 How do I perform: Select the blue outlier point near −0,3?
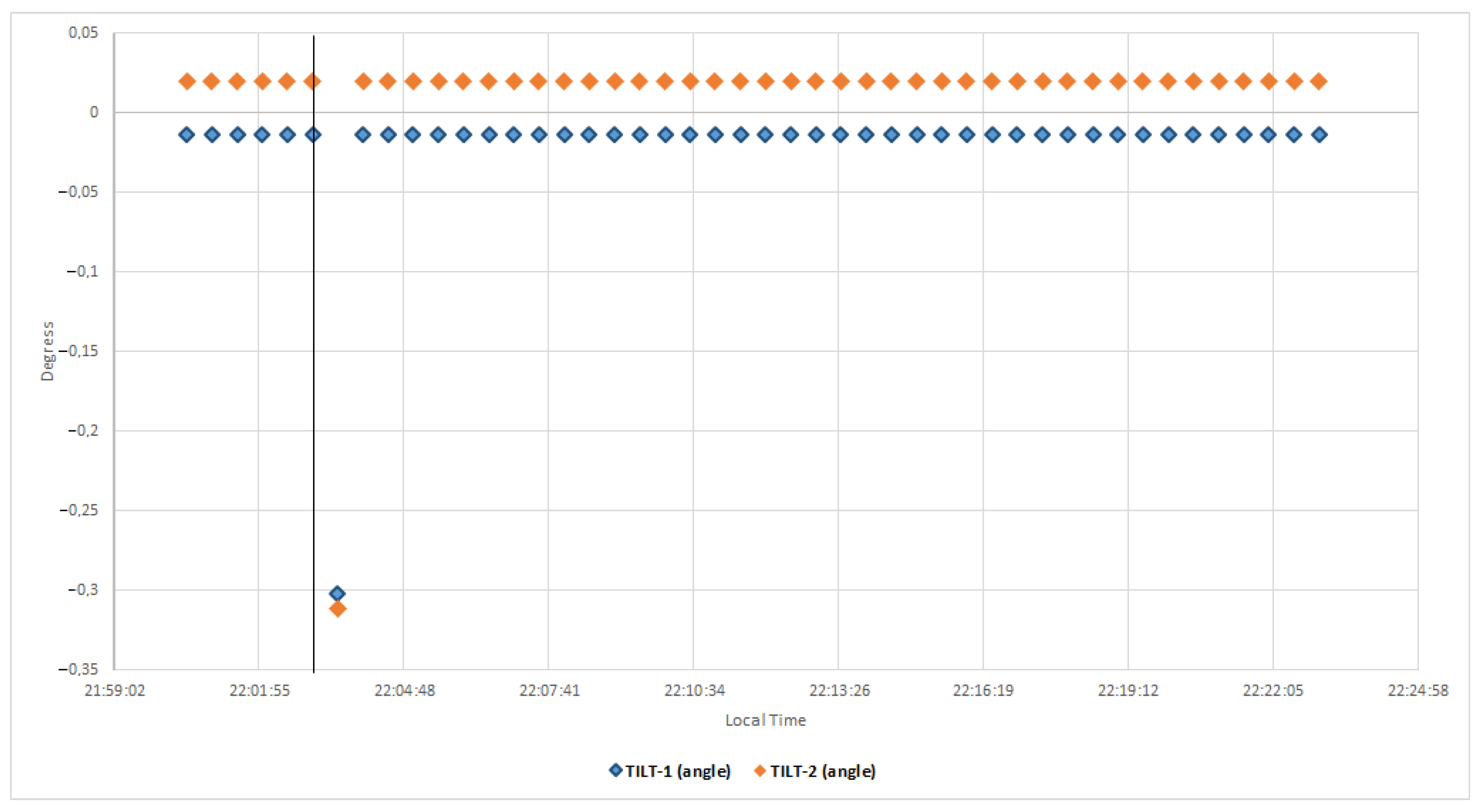coord(337,593)
